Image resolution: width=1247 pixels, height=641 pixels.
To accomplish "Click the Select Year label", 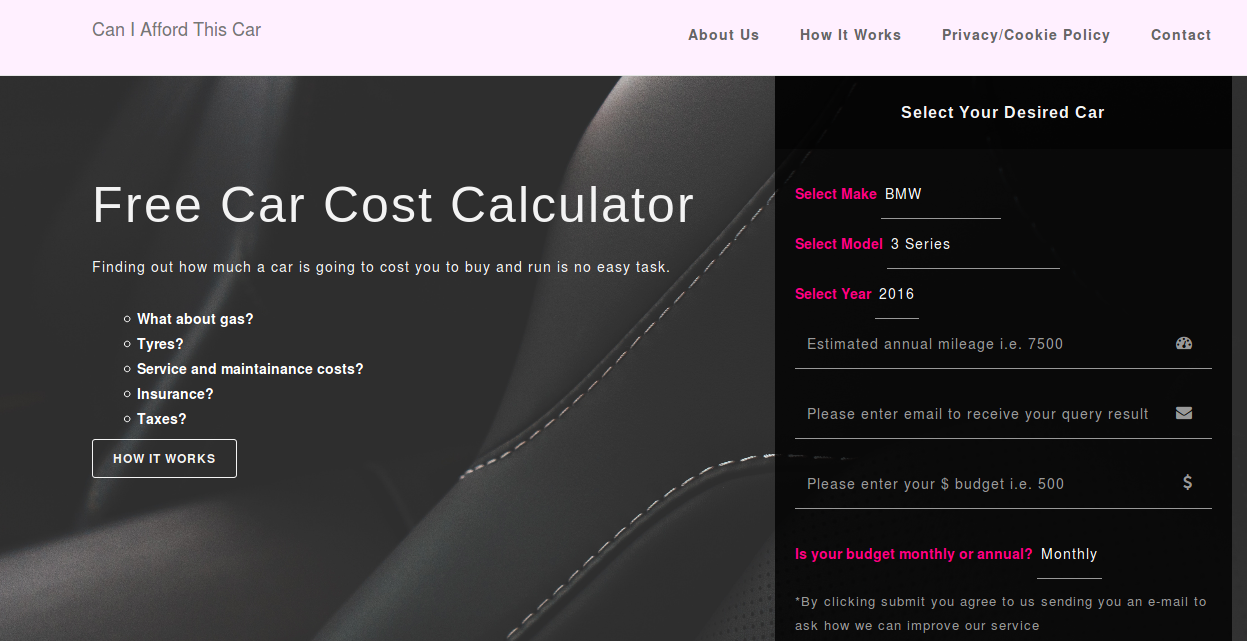I will coord(833,294).
